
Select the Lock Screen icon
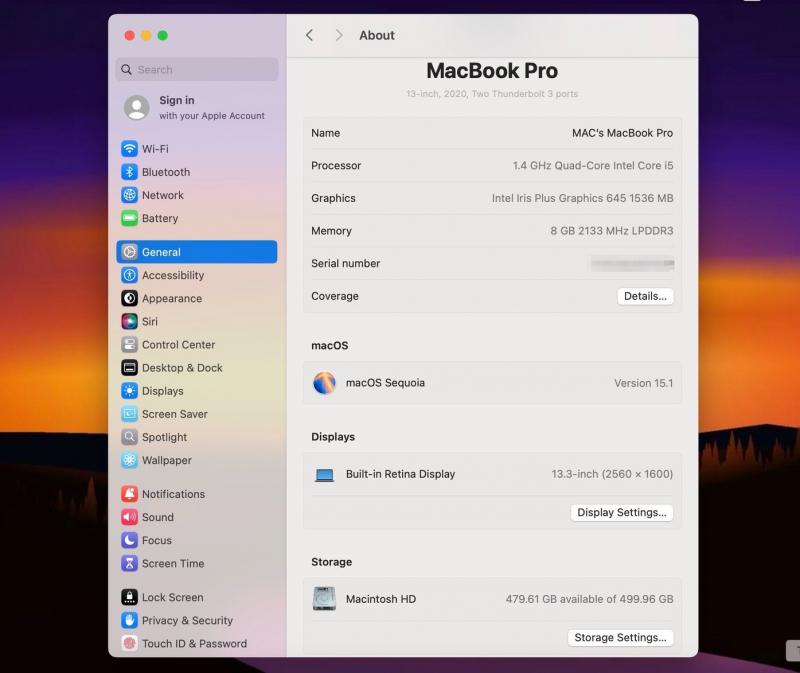(x=130, y=597)
